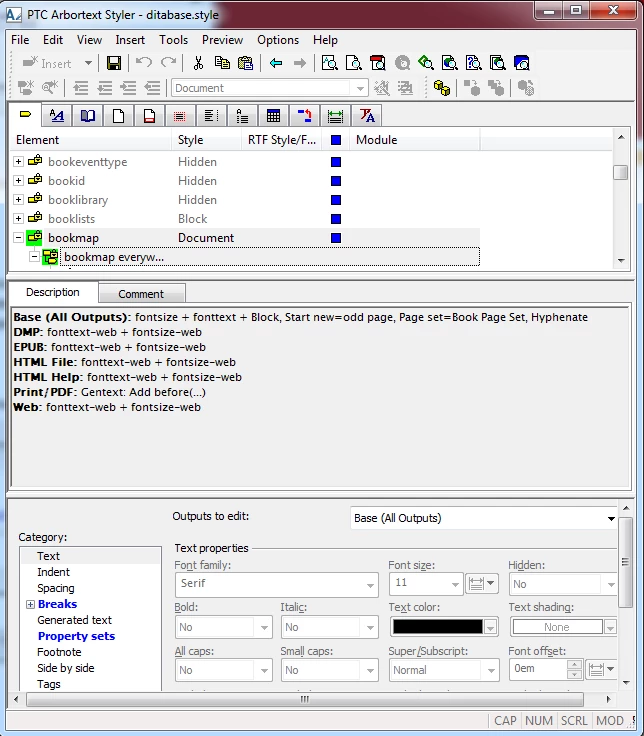The height and width of the screenshot is (736, 644).
Task: Open the Font family dropdown
Action: [370, 585]
